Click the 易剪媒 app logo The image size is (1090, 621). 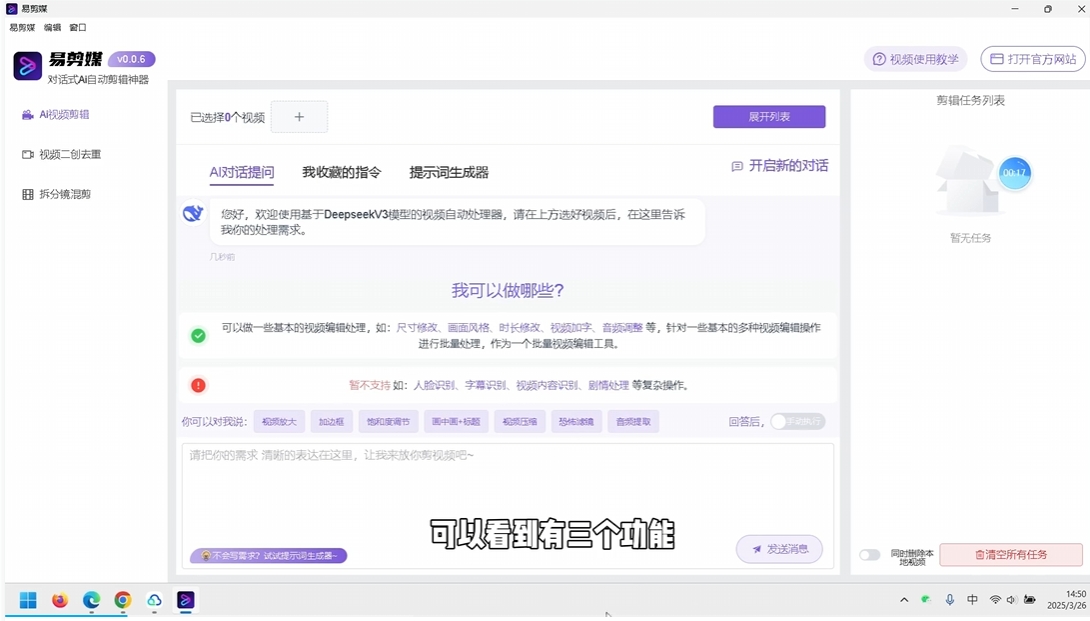pos(28,66)
